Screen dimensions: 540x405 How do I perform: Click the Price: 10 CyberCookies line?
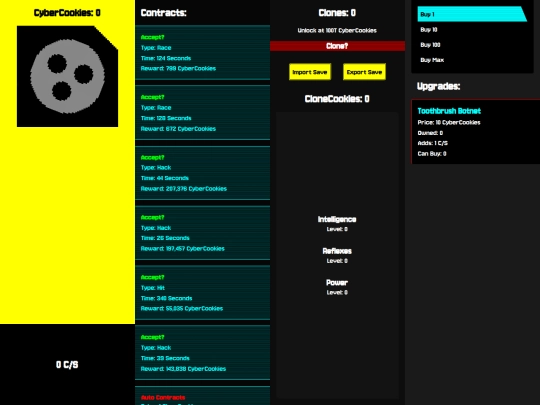click(449, 123)
